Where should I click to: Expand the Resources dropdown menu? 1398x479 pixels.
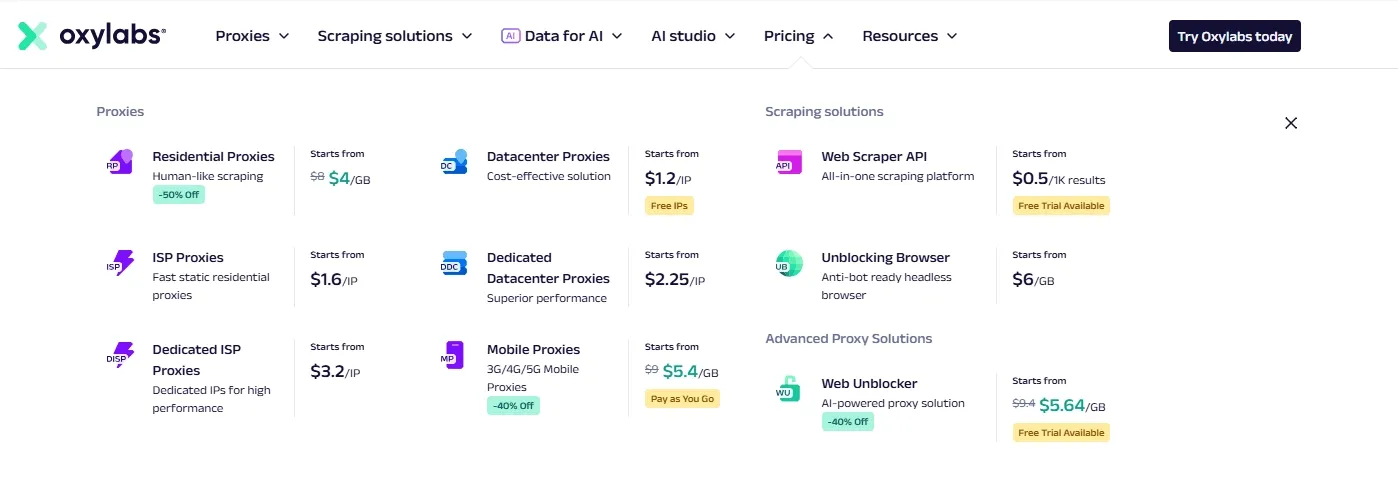point(909,36)
